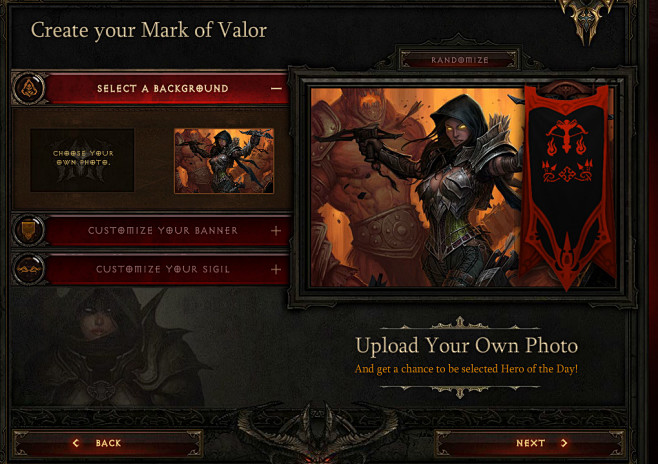Click the Upload Your Own Photo heading
Screen dimensions: 658x464
467,346
